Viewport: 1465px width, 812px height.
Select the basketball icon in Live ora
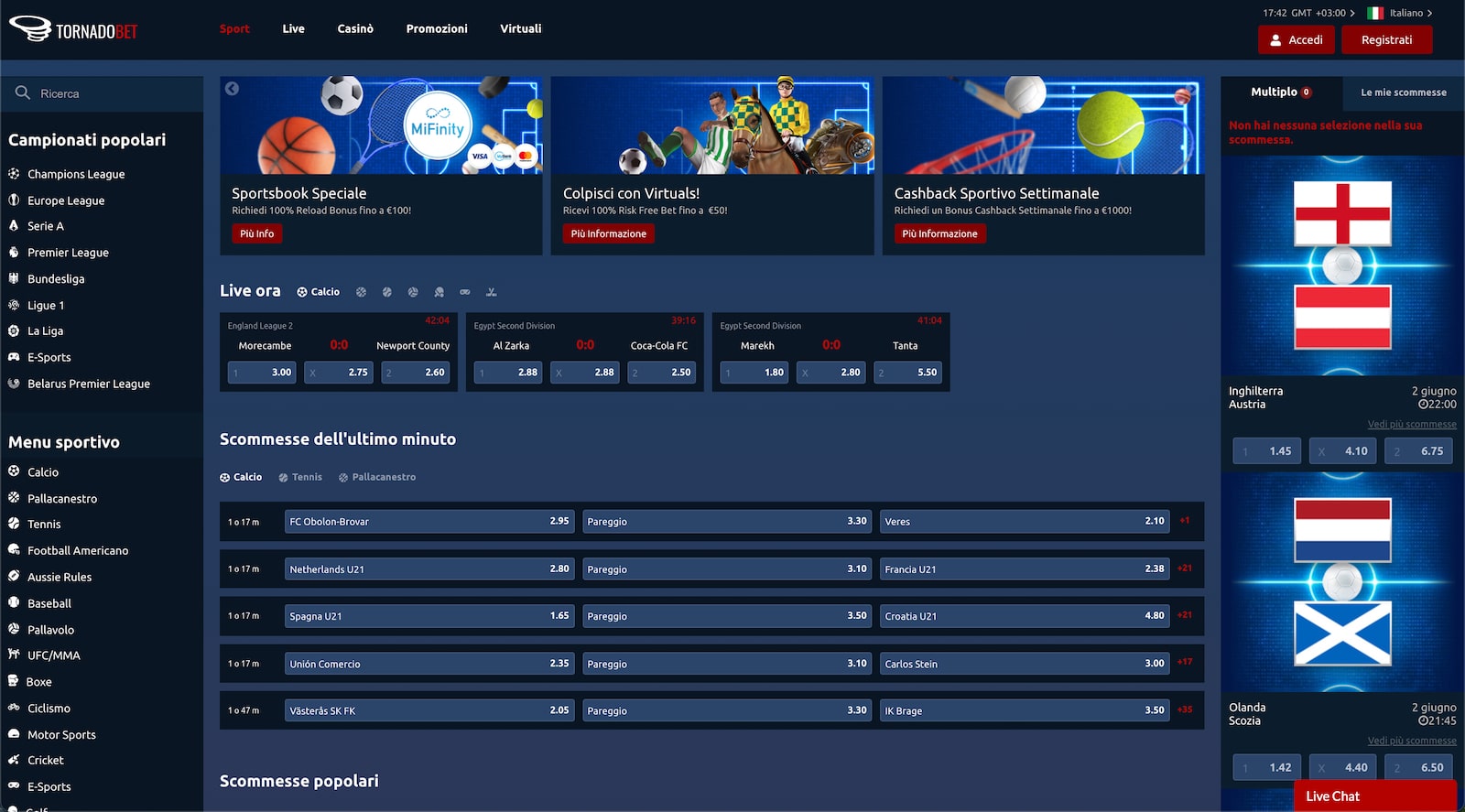(361, 292)
